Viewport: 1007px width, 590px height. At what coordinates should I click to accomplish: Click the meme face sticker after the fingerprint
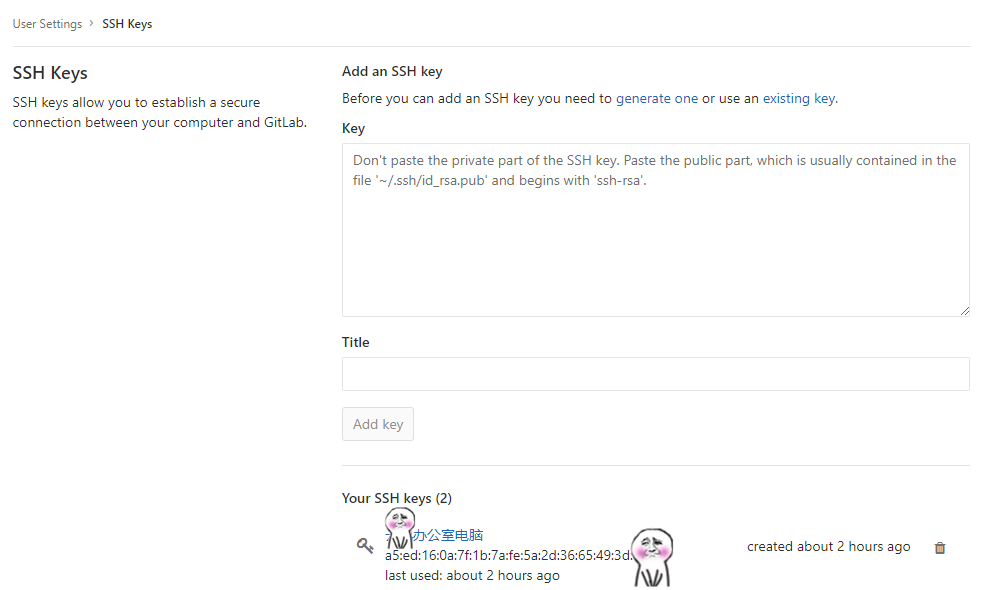(x=652, y=555)
